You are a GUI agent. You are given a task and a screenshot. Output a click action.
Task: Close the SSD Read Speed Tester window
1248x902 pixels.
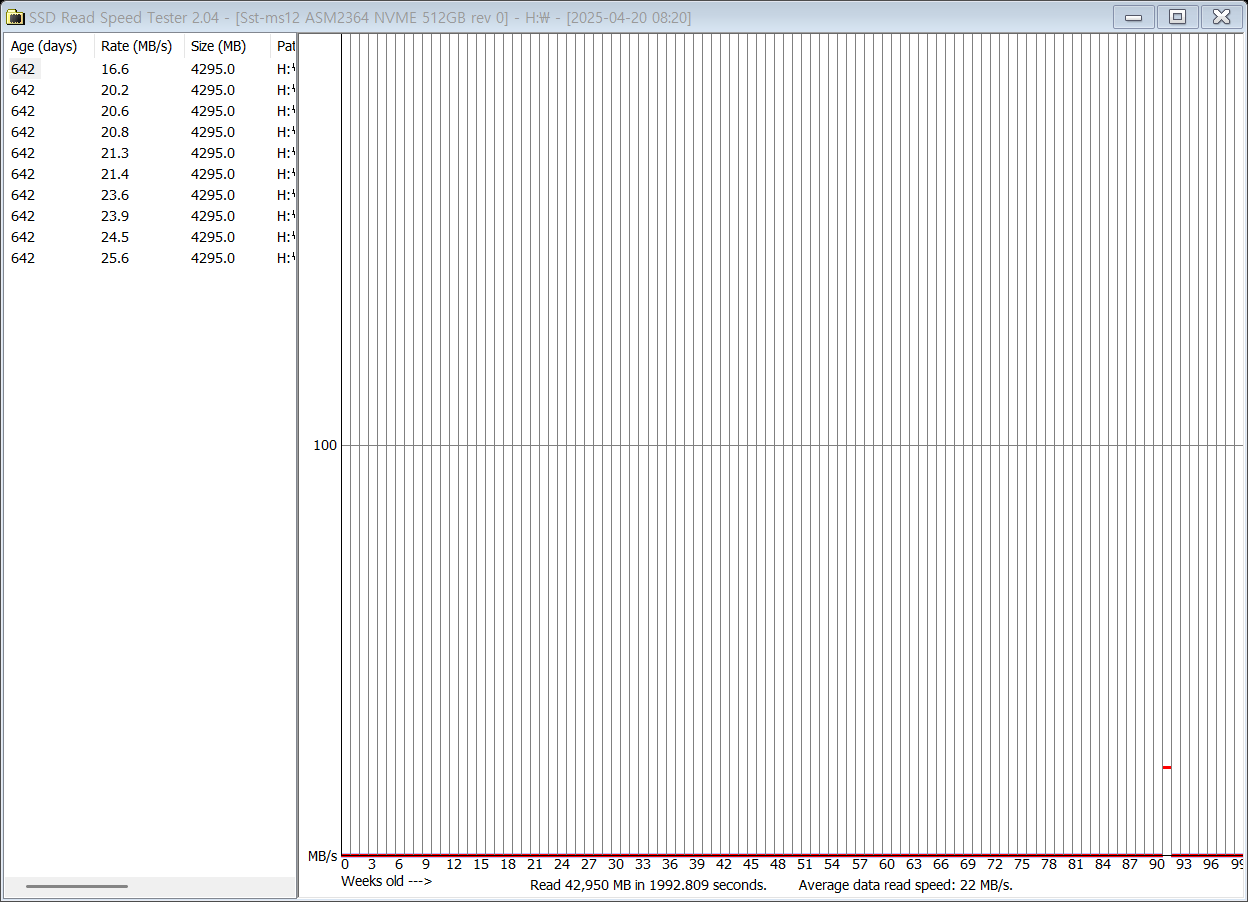tap(1221, 17)
